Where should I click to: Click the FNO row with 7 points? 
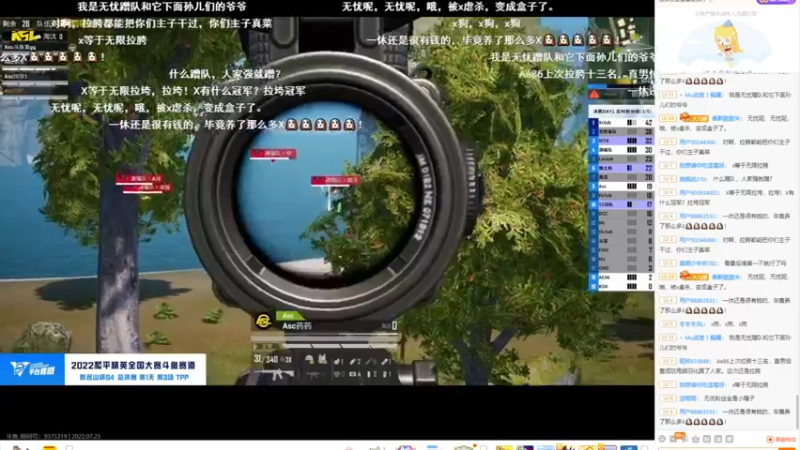621,250
